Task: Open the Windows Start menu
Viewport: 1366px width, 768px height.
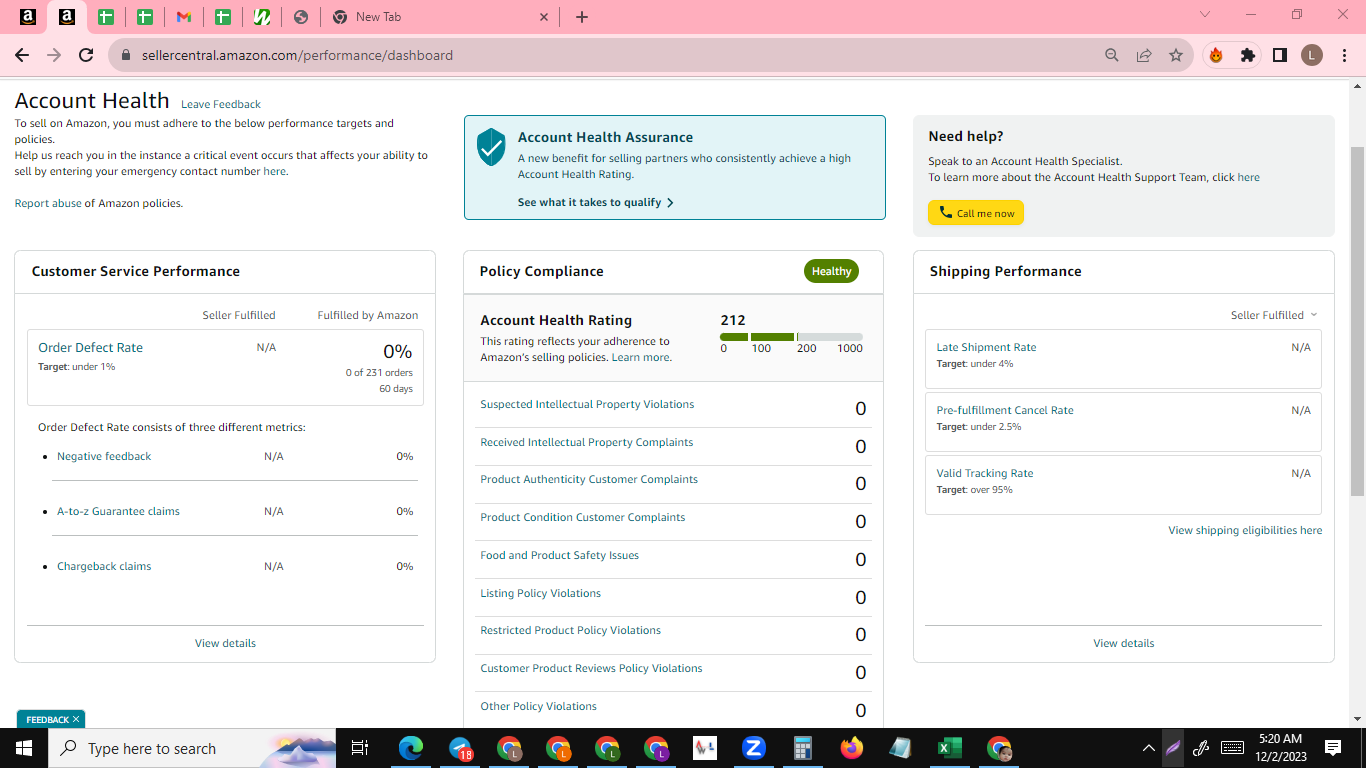Action: coord(24,748)
